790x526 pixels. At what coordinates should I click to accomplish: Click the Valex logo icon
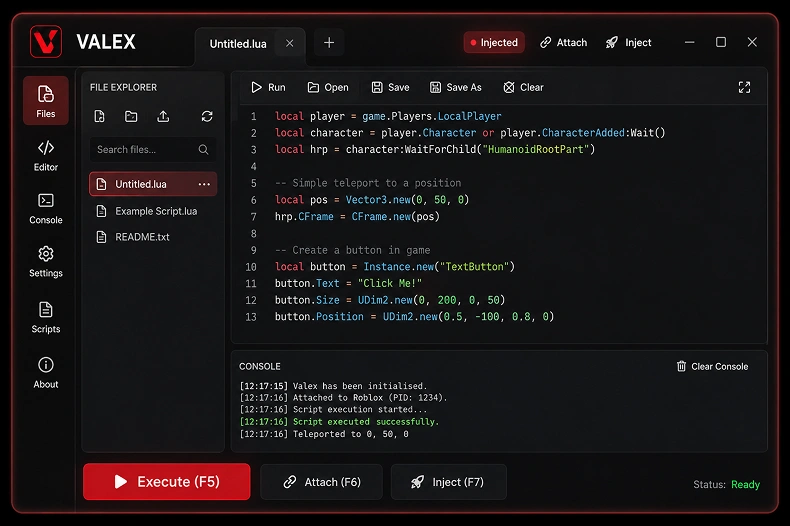(46, 42)
